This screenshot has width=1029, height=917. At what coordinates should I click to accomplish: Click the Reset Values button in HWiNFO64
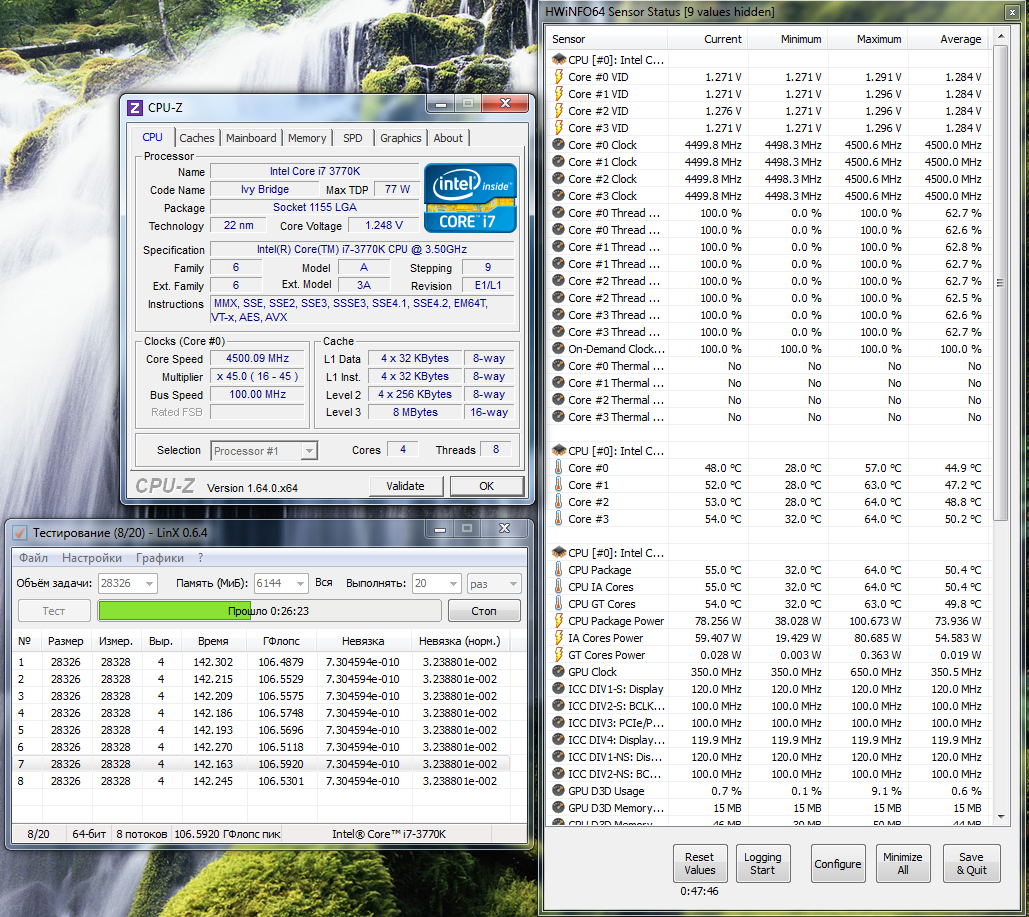pos(700,863)
